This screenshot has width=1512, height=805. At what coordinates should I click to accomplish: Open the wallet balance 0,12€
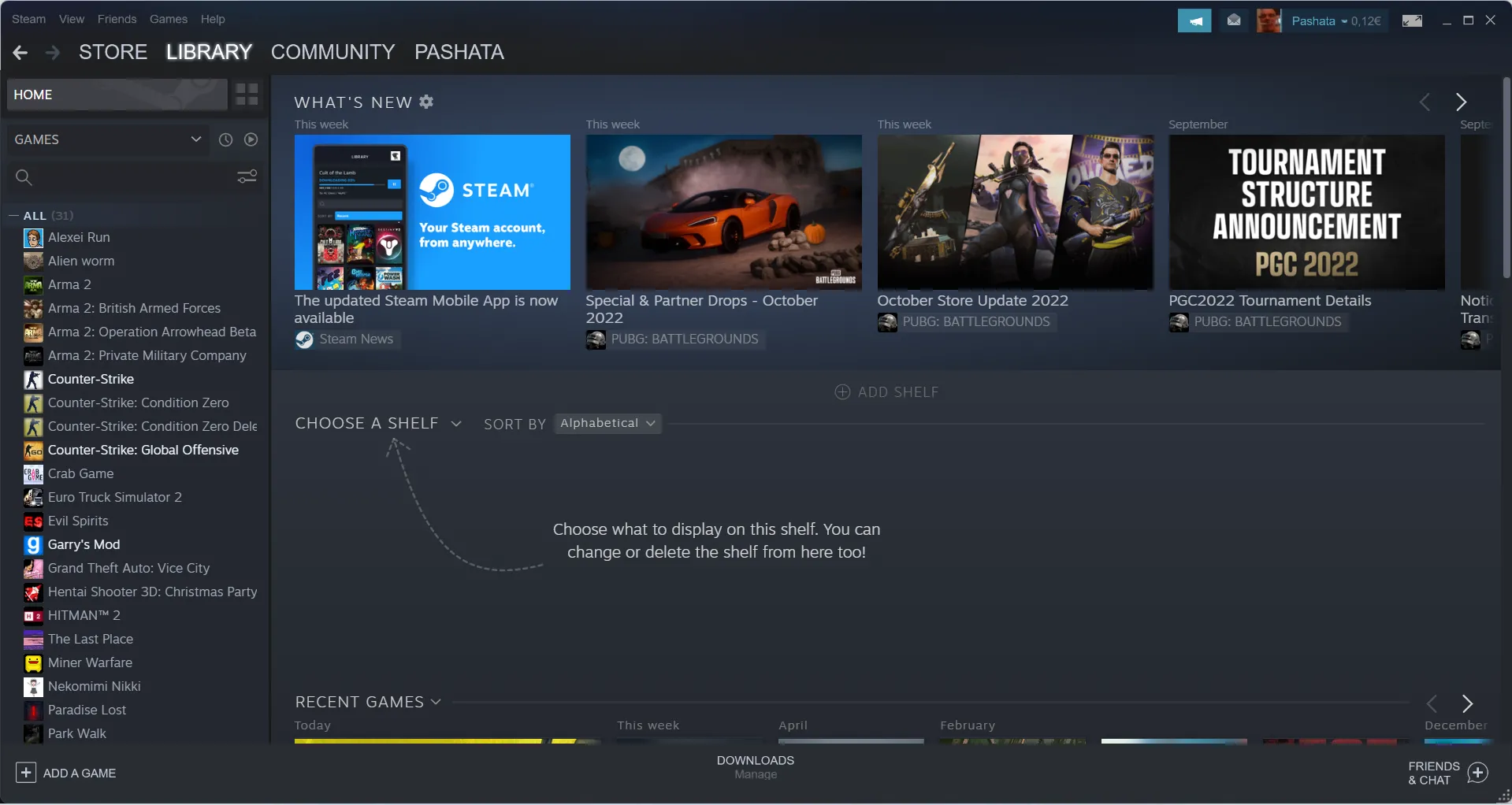(1366, 21)
